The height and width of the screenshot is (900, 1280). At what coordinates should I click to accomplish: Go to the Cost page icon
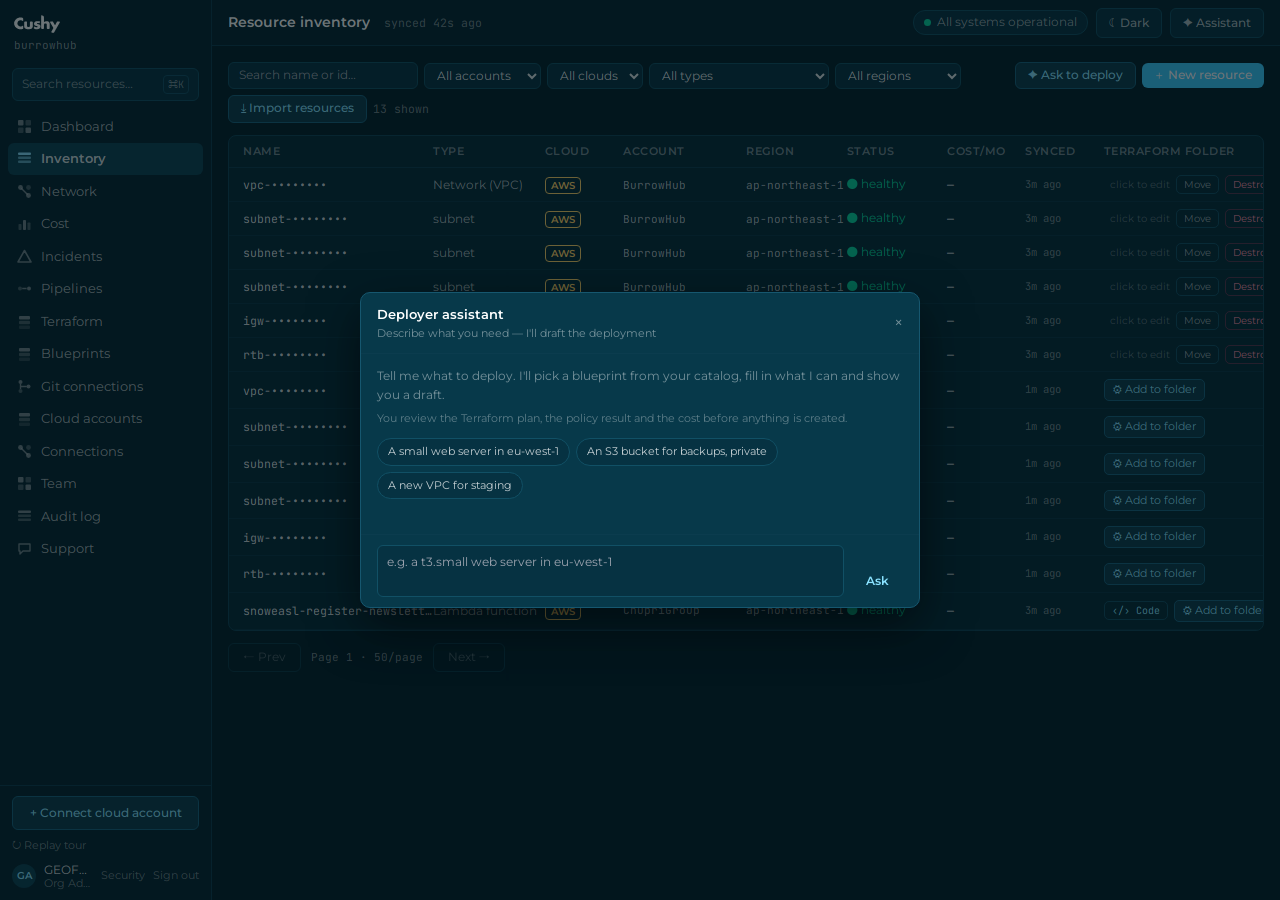pos(24,224)
